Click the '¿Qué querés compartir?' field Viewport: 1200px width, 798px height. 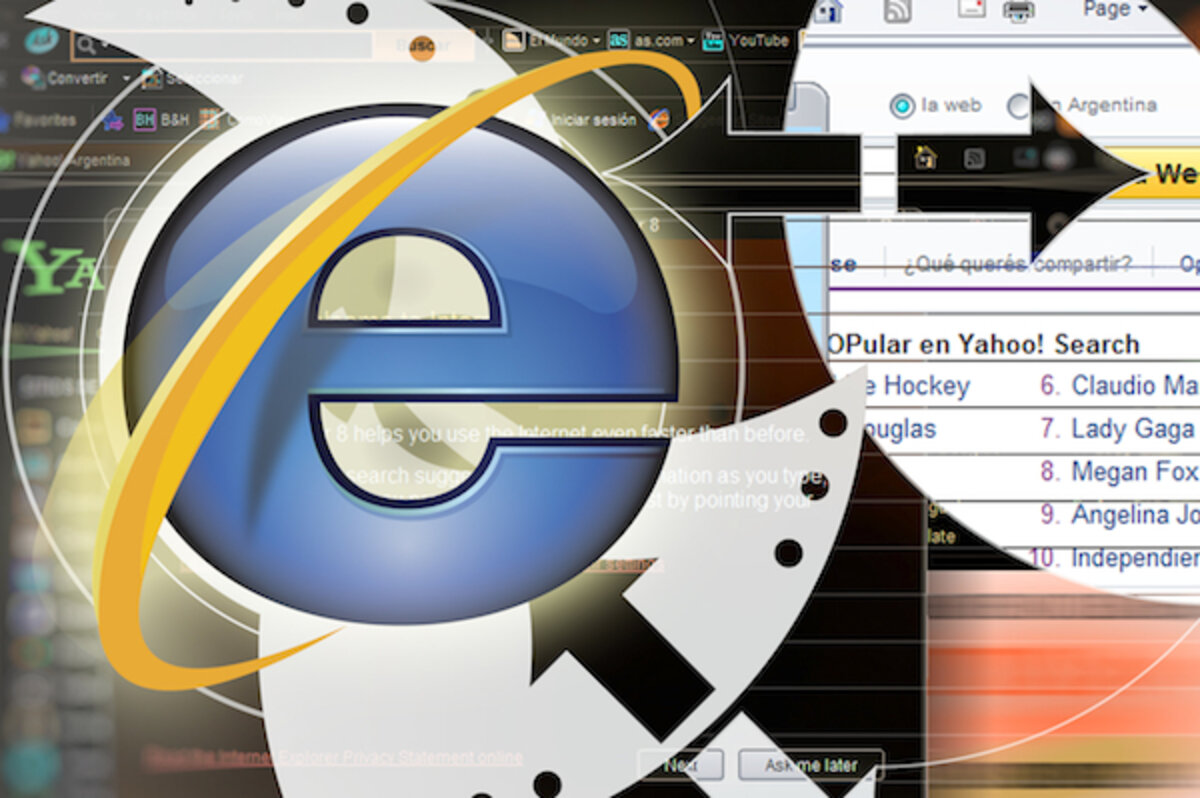click(x=1017, y=264)
